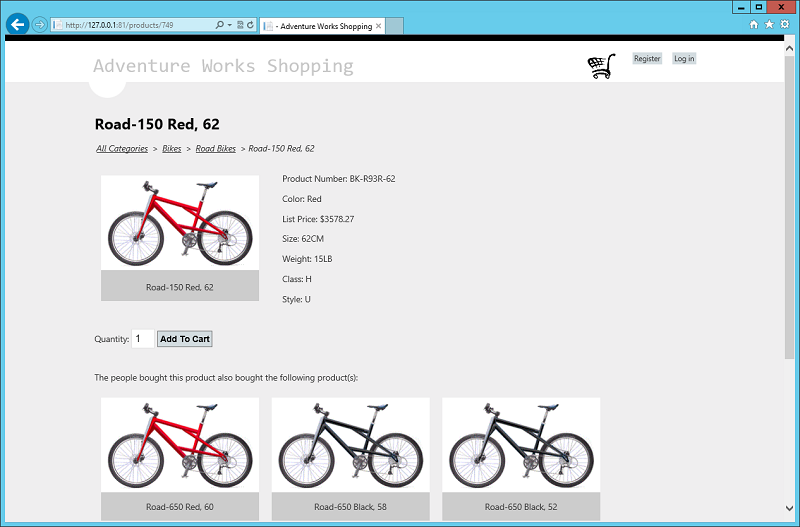Click the search magnifier icon in address bar
Image resolution: width=800 pixels, height=527 pixels.
(x=219, y=24)
